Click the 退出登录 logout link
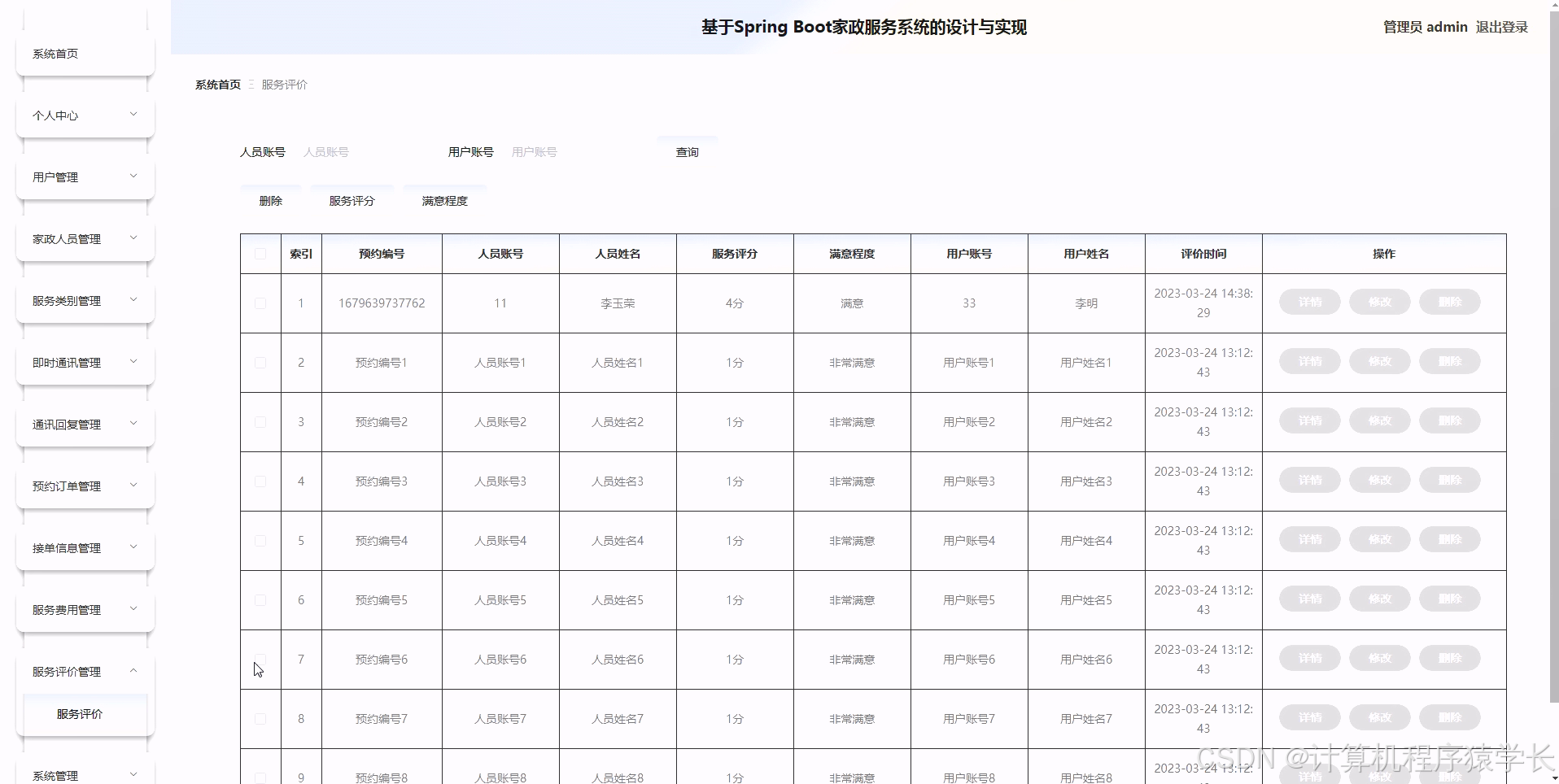Screen dimensions: 1559x784 coord(1502,27)
